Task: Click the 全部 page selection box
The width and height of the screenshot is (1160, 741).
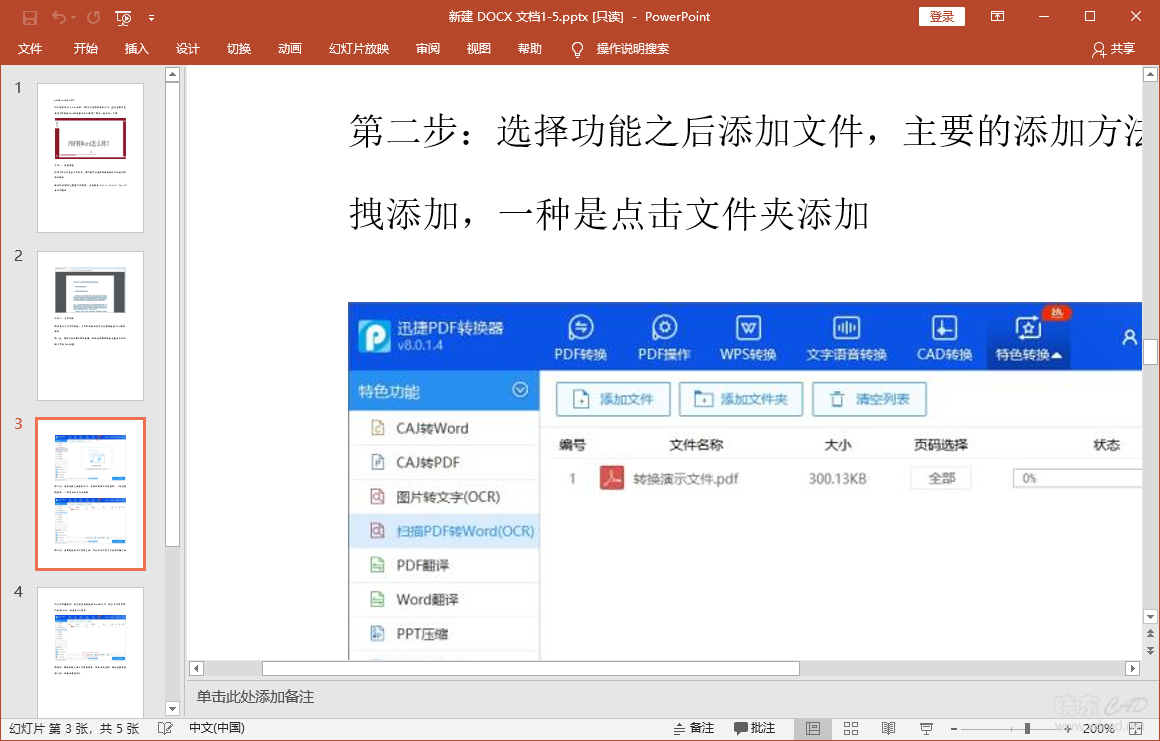Action: [x=941, y=478]
